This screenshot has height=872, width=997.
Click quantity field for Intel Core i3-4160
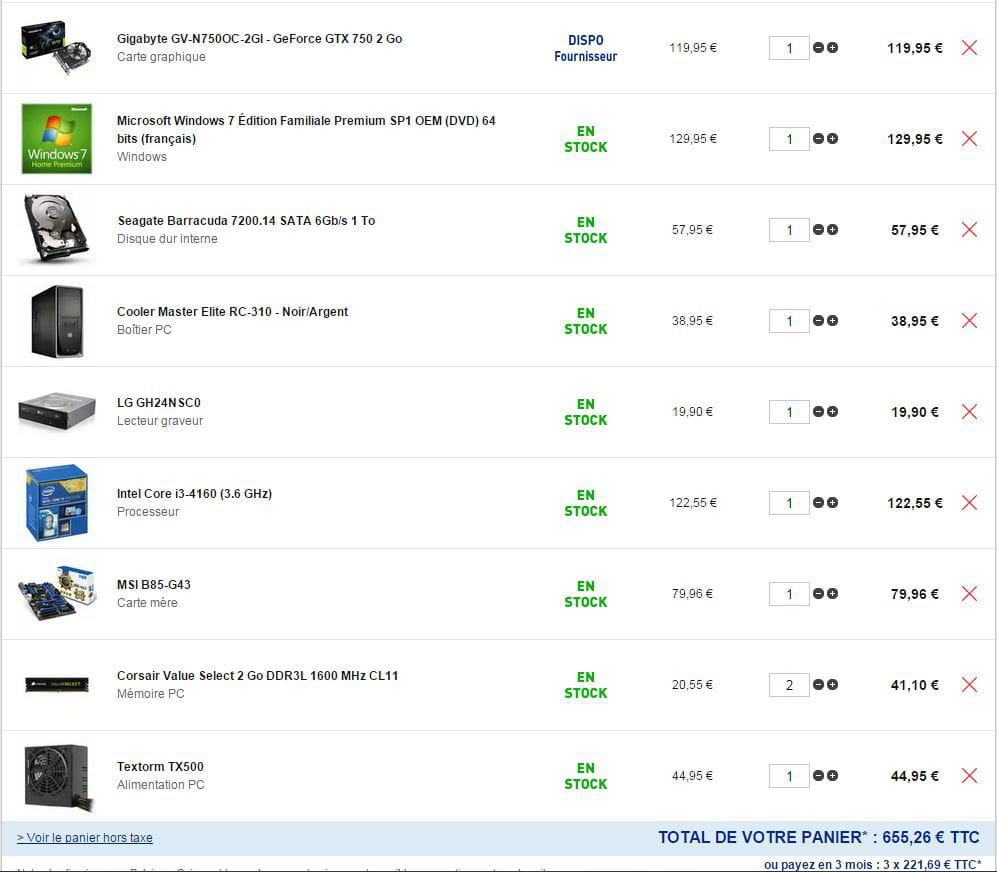(789, 502)
